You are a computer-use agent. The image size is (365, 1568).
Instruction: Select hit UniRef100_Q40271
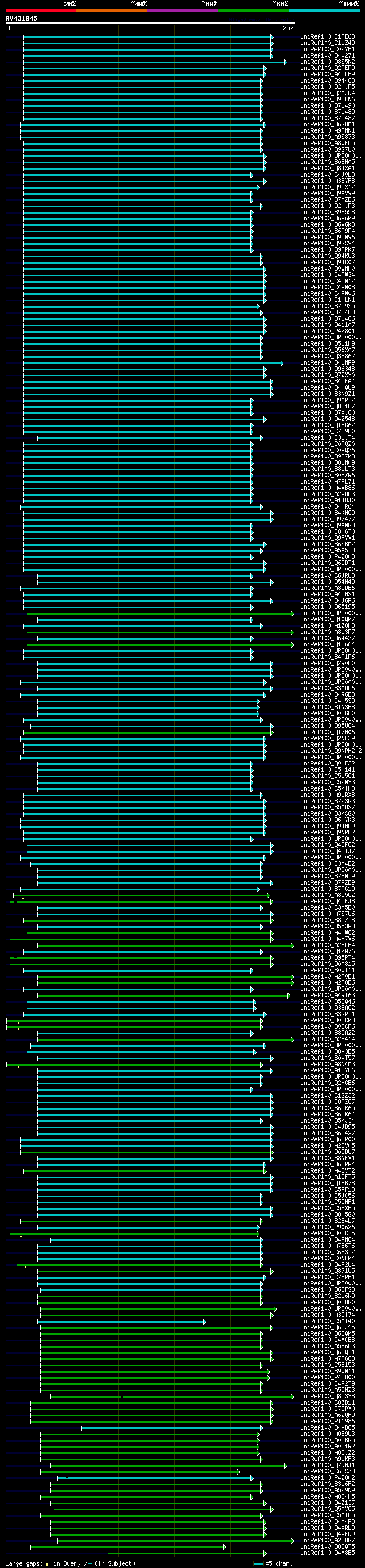(x=327, y=55)
